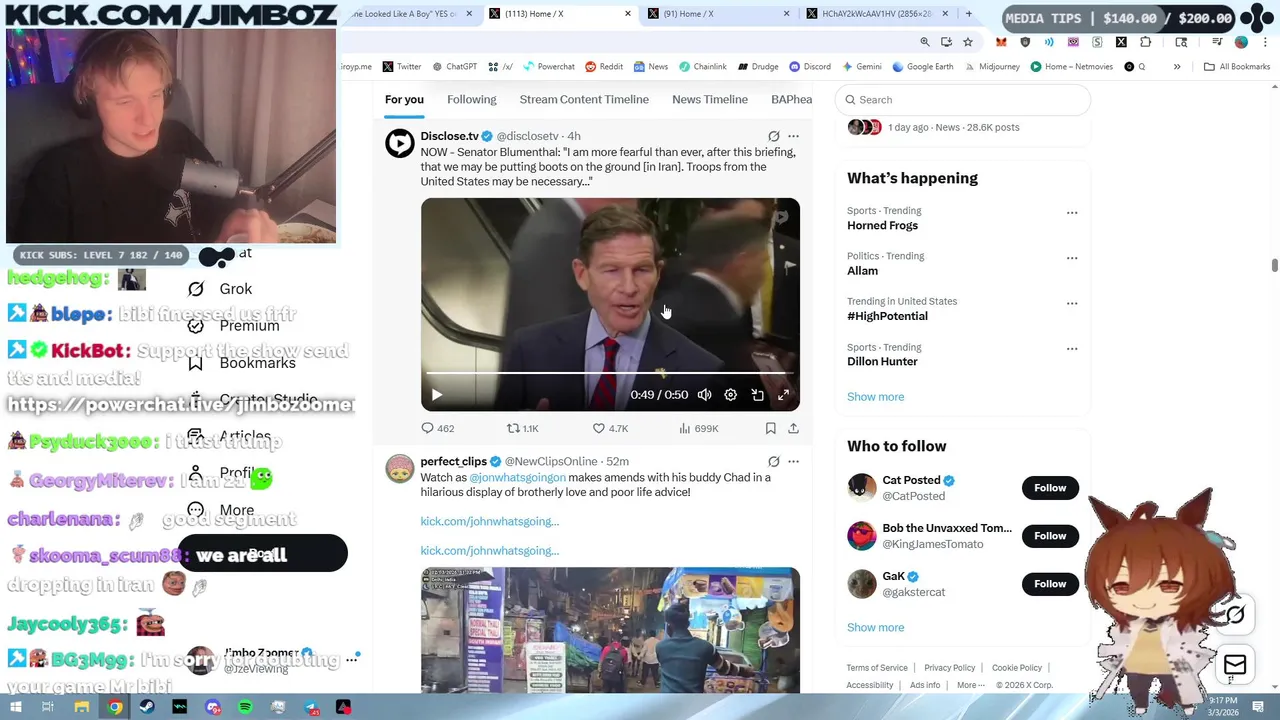
Task: Open the Stream Content Timeline tab
Action: click(x=584, y=99)
